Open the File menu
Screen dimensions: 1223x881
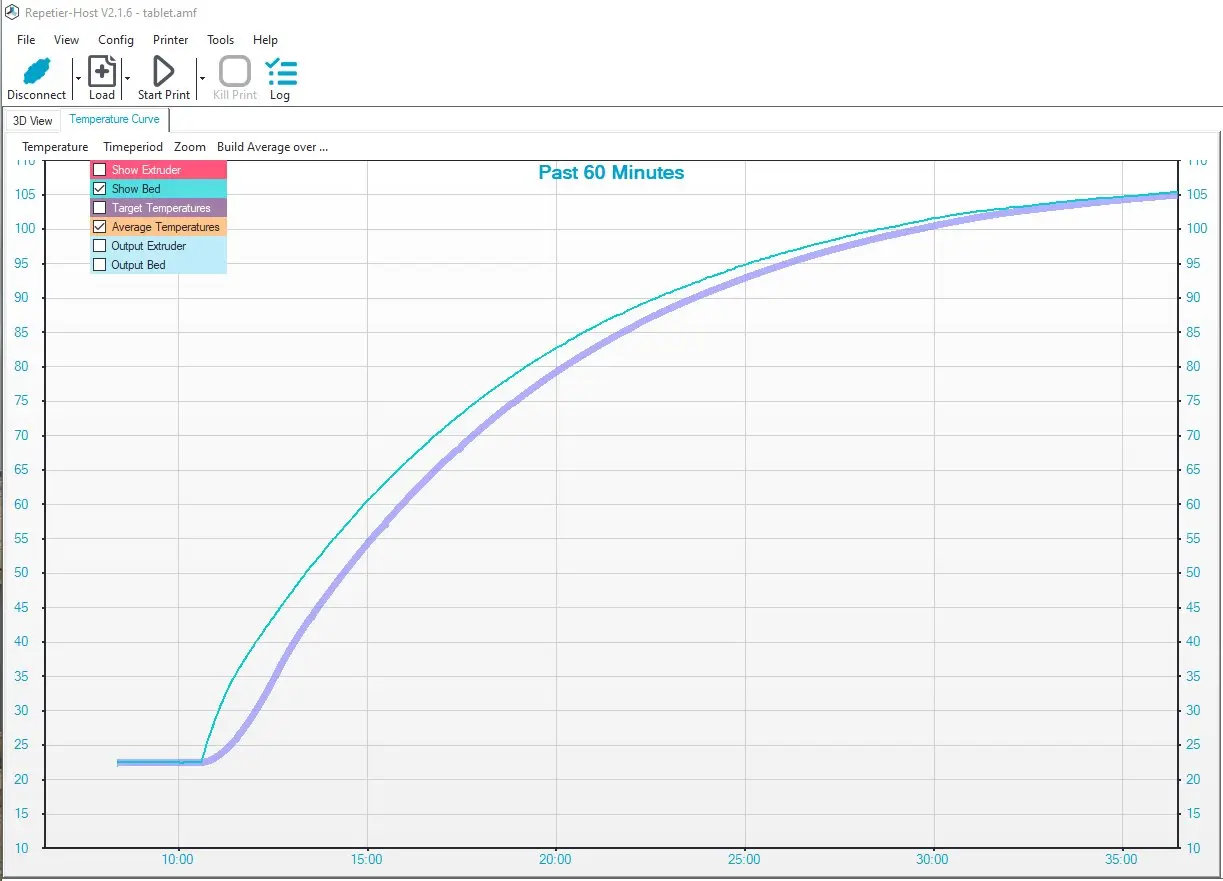pyautogui.click(x=26, y=40)
